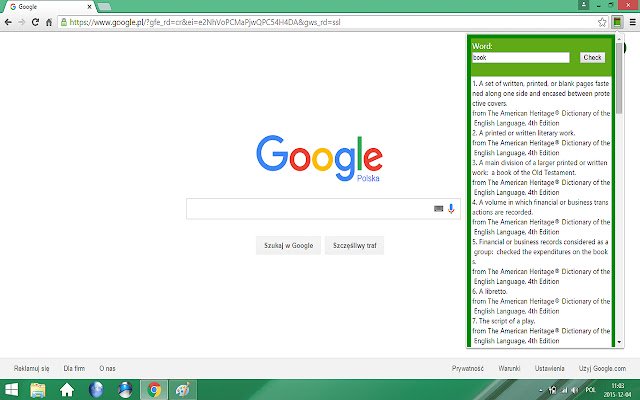Click the Chrome icon on the taskbar
This screenshot has height=400, width=640.
point(154,390)
